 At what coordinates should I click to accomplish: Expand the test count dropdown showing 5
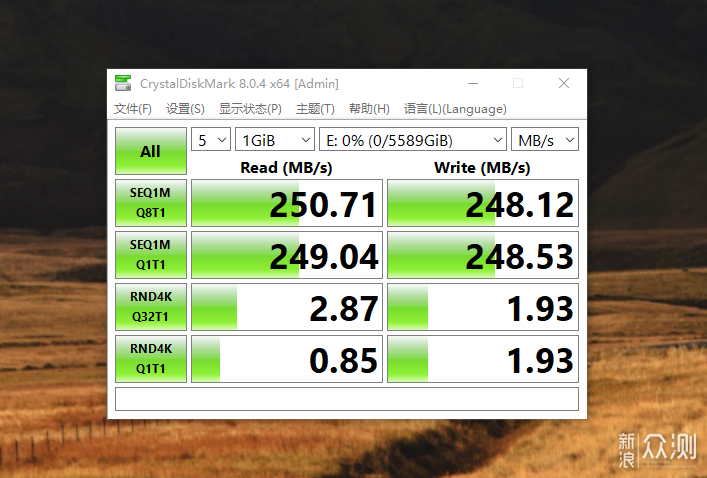click(x=211, y=139)
